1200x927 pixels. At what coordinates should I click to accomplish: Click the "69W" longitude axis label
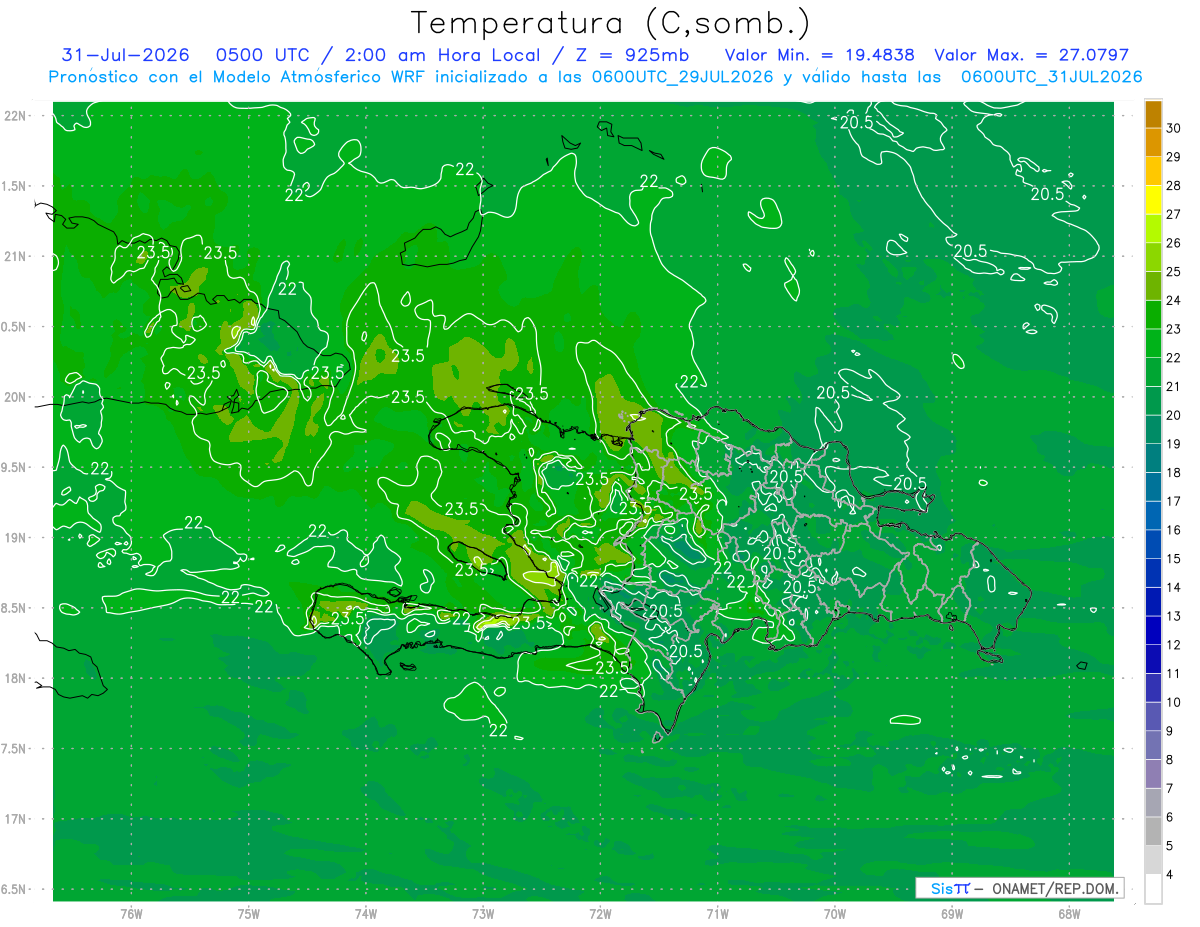coord(951,914)
